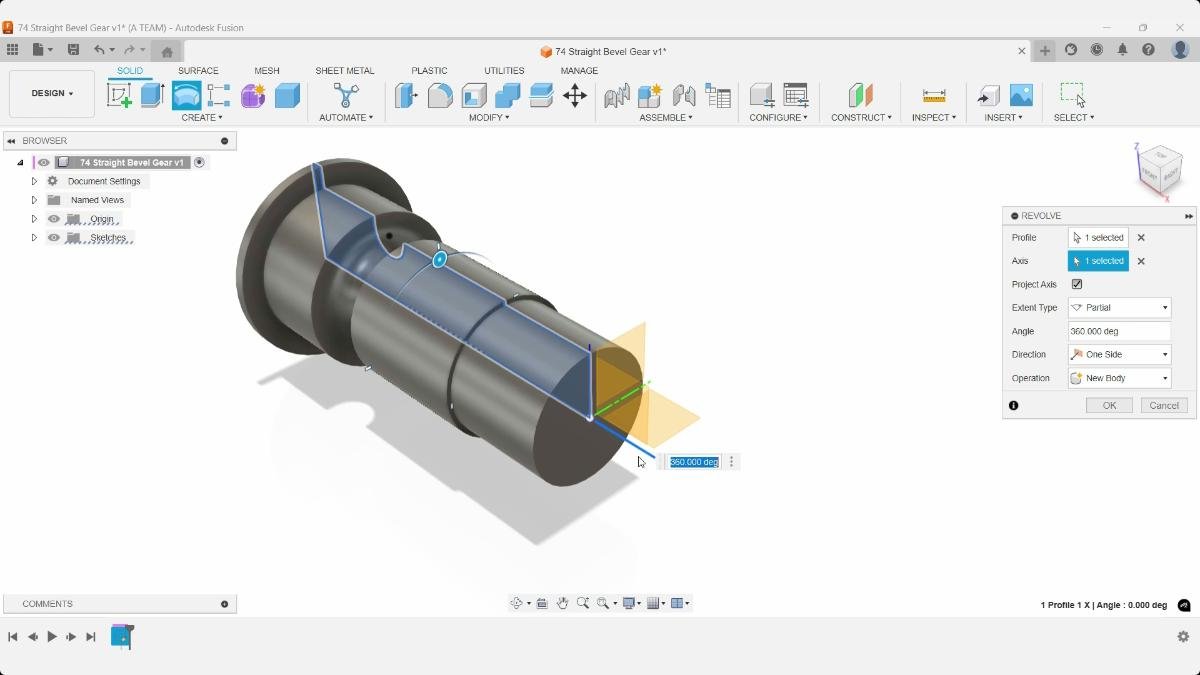Select the Shell tool icon
The height and width of the screenshot is (675, 1200).
pos(474,95)
